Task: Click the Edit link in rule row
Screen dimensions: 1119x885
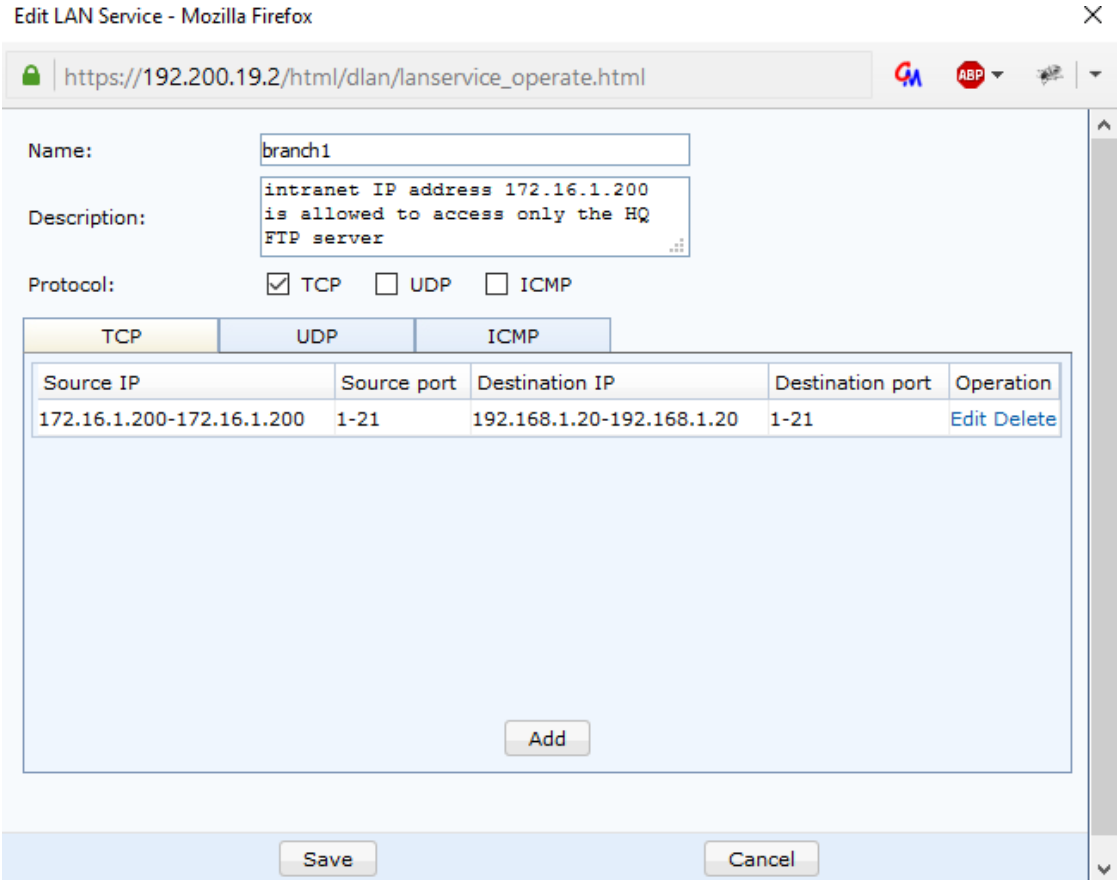Action: [968, 419]
